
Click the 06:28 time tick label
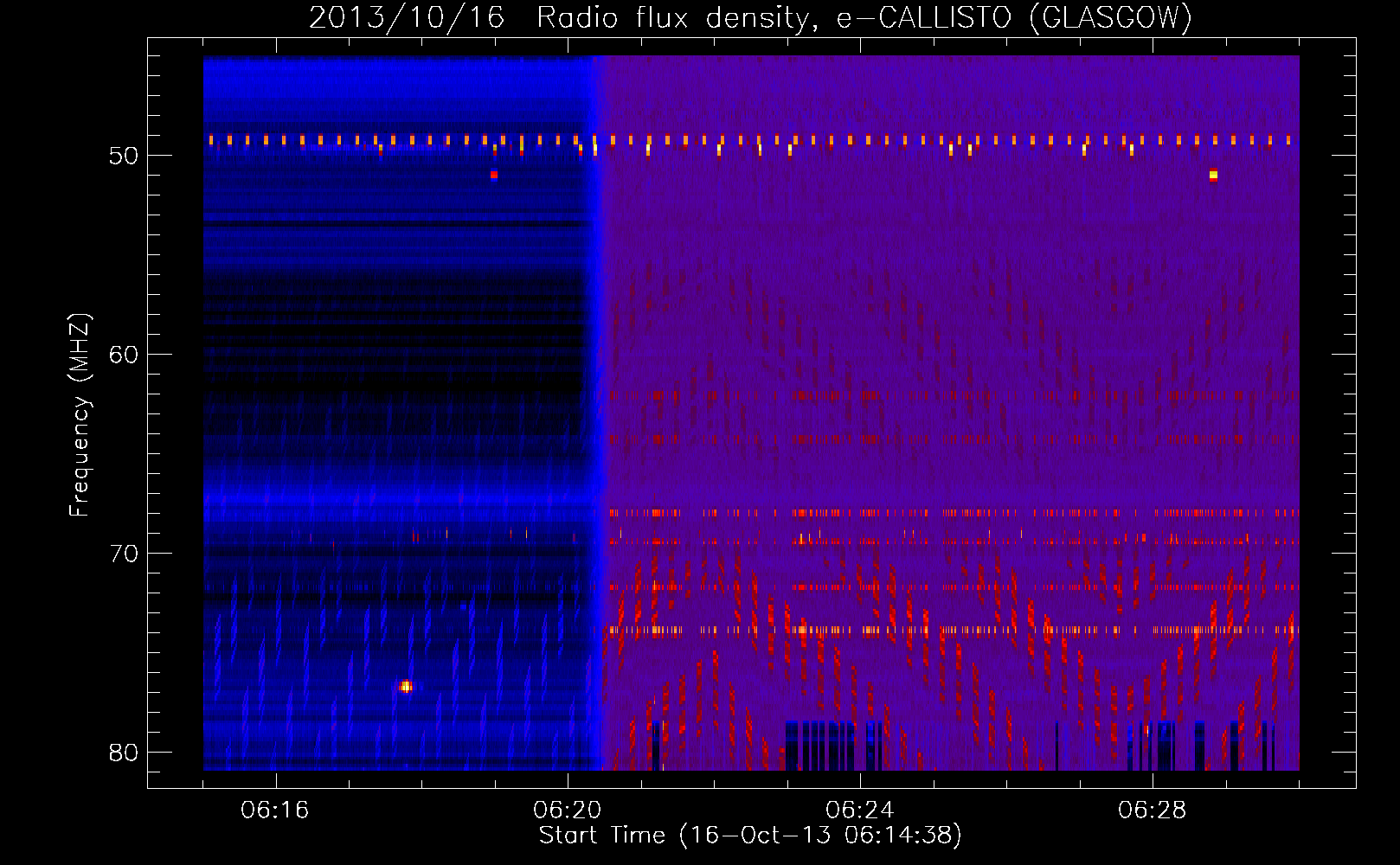point(1153,810)
